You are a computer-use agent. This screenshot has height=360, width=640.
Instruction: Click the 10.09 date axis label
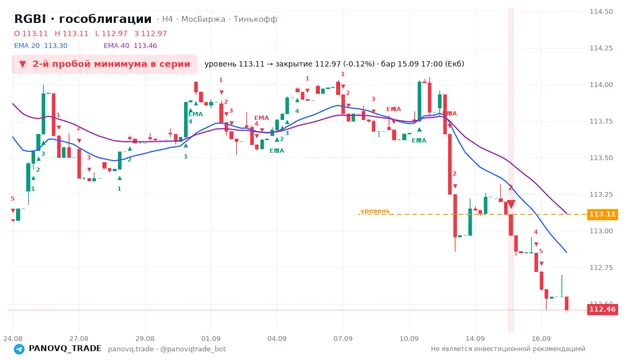[409, 338]
